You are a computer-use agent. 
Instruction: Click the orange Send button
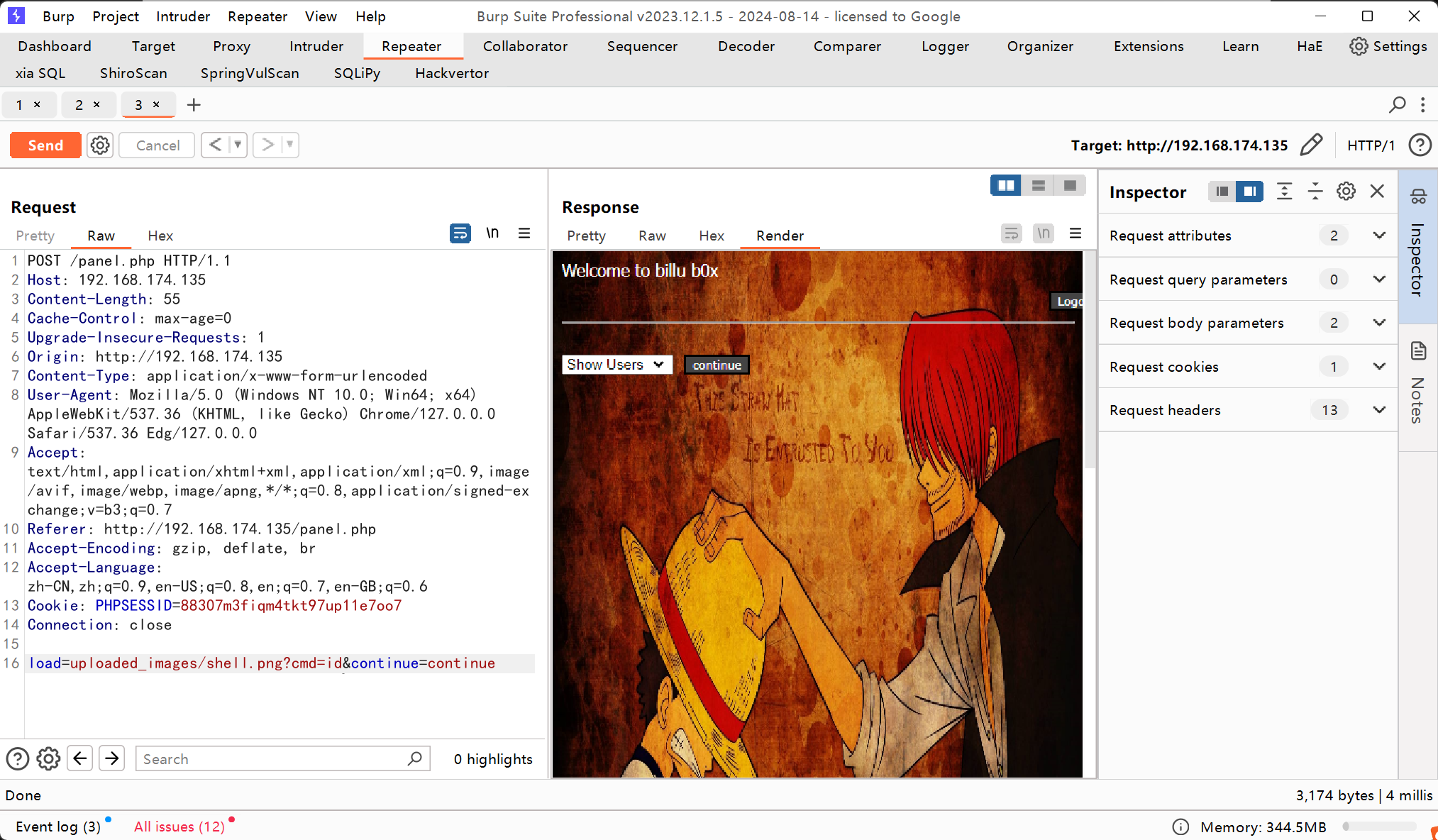point(45,145)
